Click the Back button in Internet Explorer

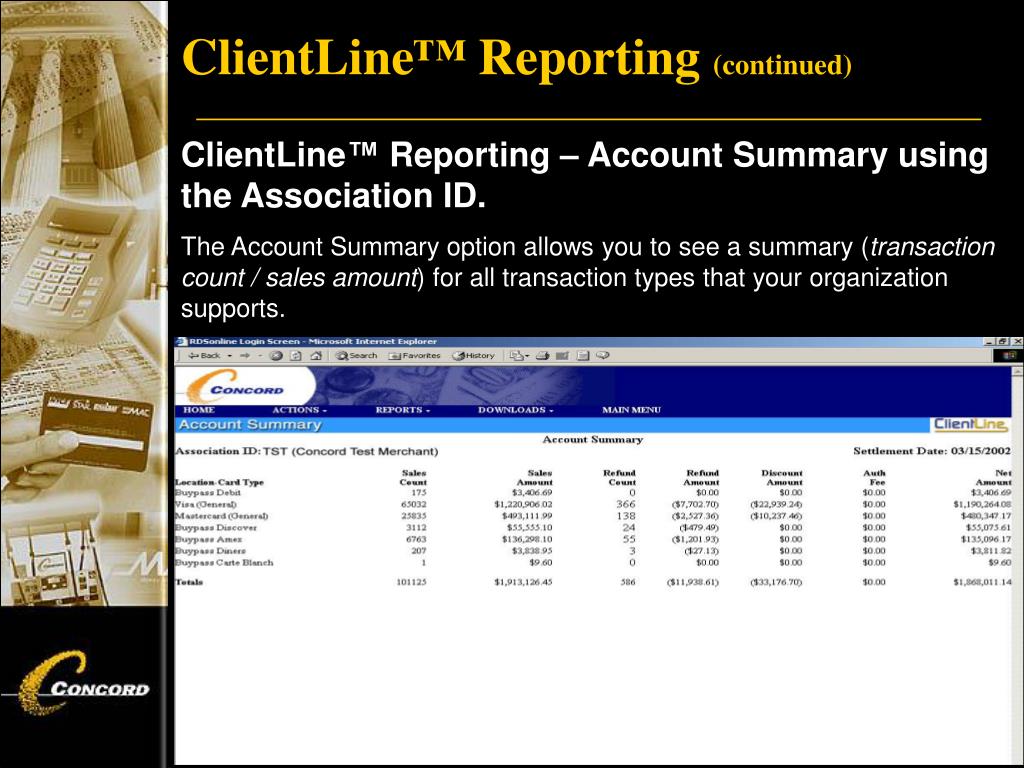coord(204,355)
